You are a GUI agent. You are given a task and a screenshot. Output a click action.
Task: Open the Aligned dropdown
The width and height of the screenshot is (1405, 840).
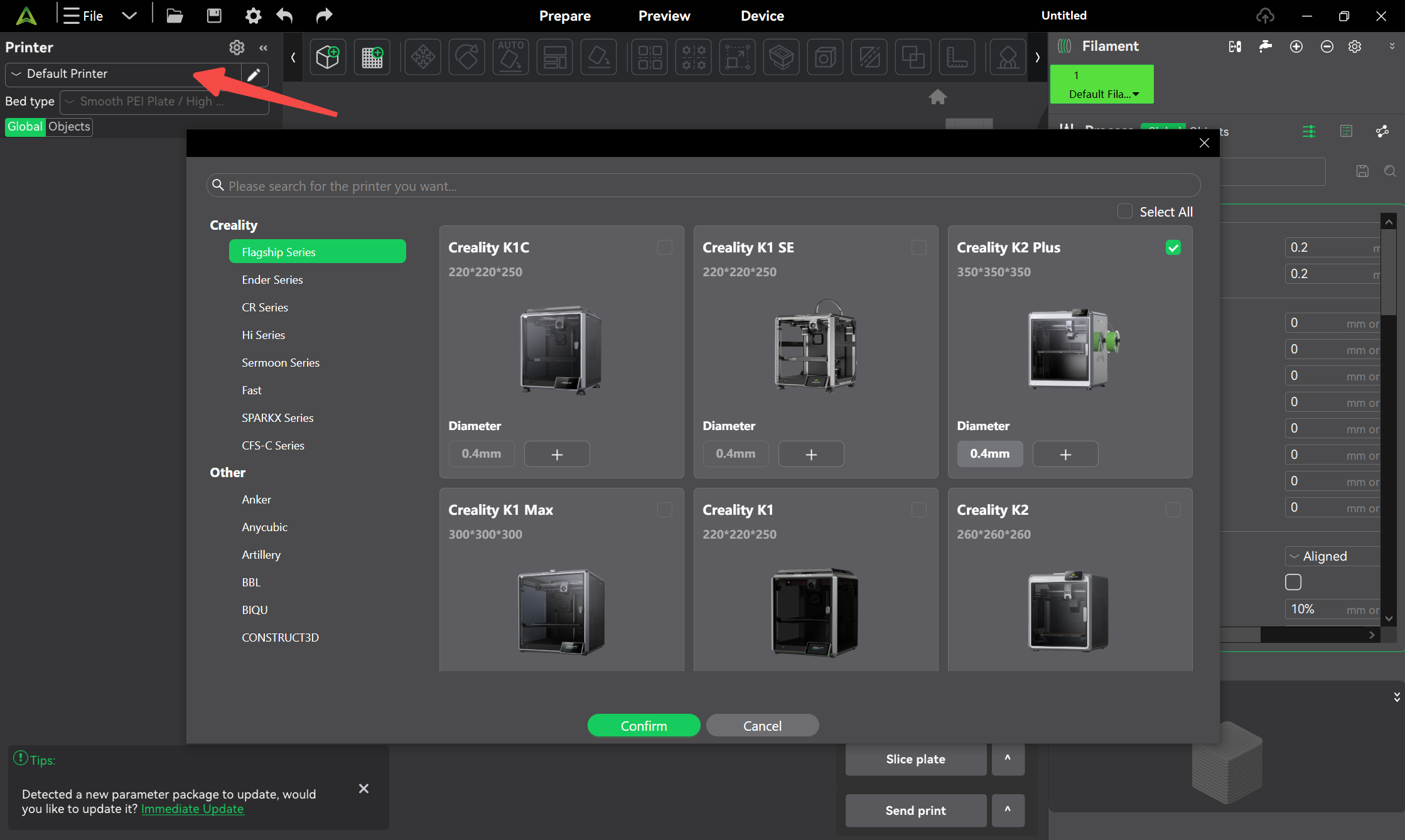[x=1332, y=556]
